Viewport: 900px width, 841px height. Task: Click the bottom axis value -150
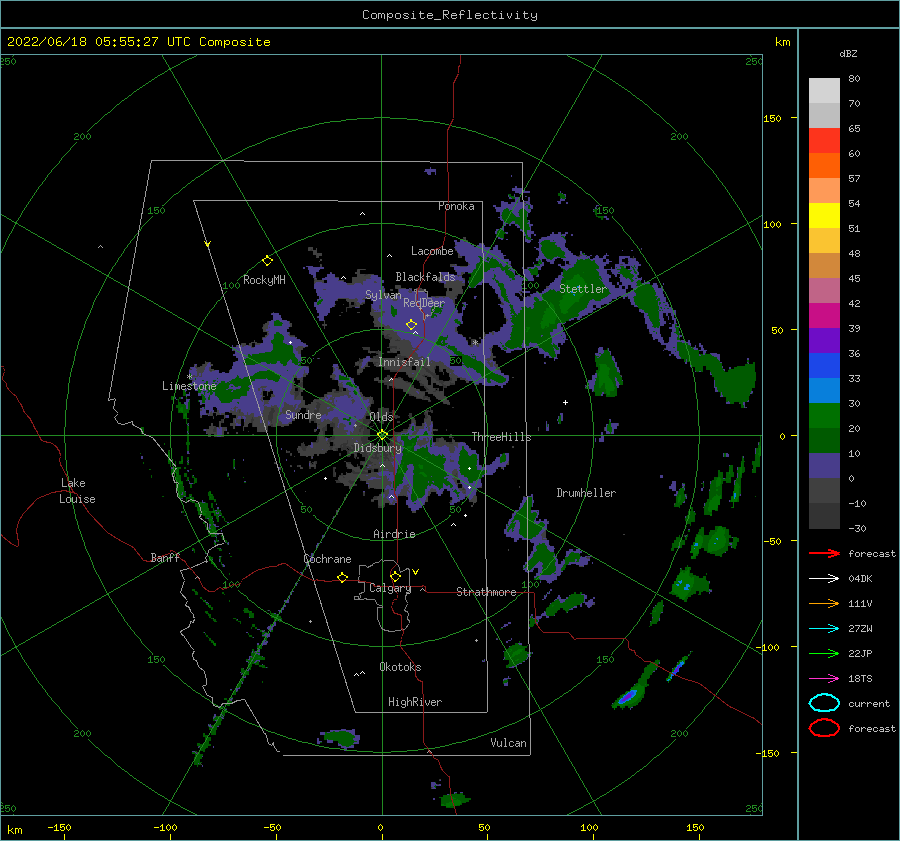59,827
